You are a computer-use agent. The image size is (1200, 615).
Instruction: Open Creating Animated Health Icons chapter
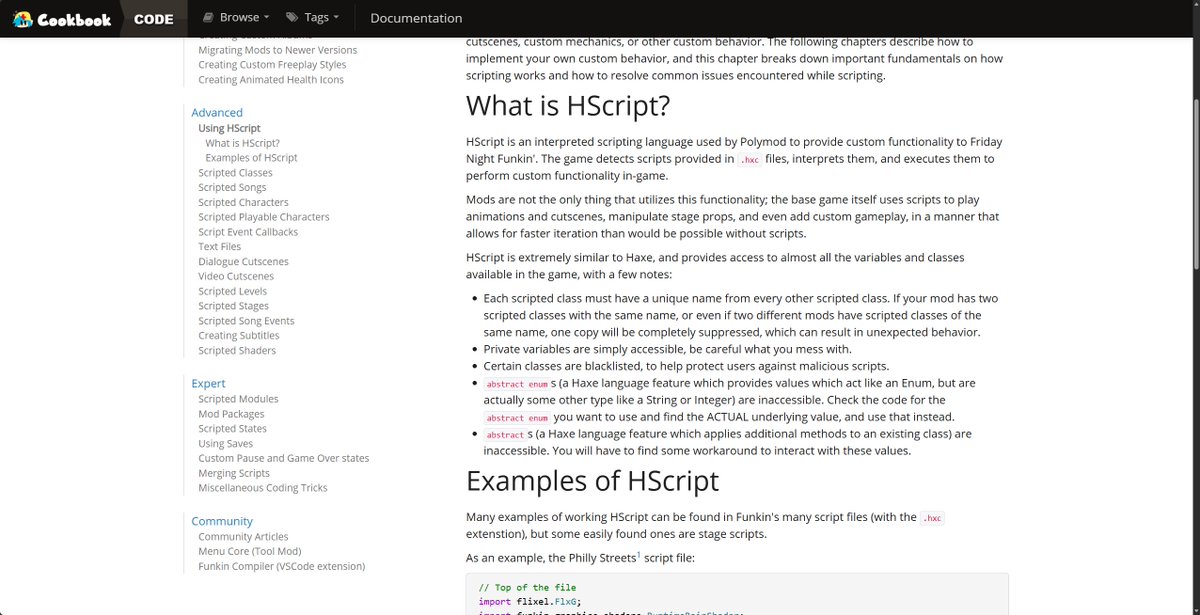[x=271, y=80]
